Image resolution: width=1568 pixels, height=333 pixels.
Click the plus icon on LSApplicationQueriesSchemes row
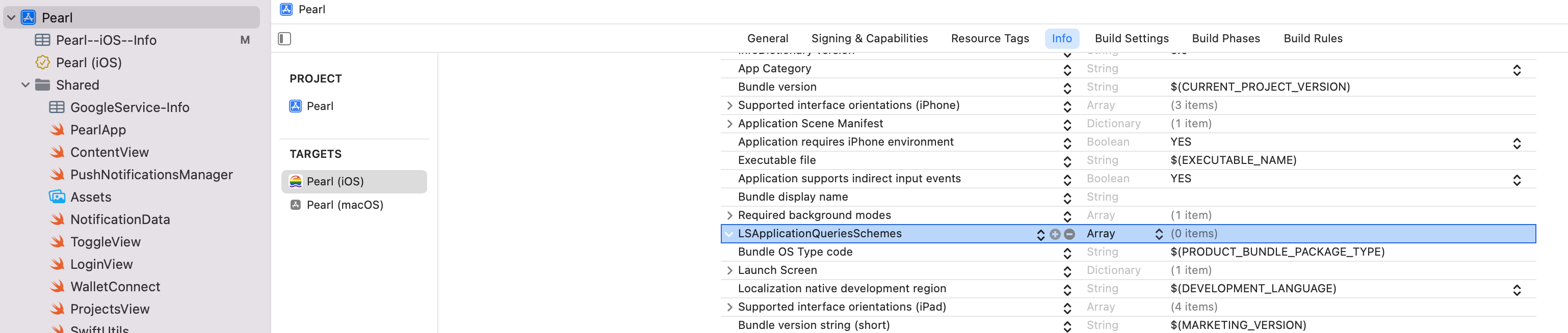click(x=1055, y=234)
